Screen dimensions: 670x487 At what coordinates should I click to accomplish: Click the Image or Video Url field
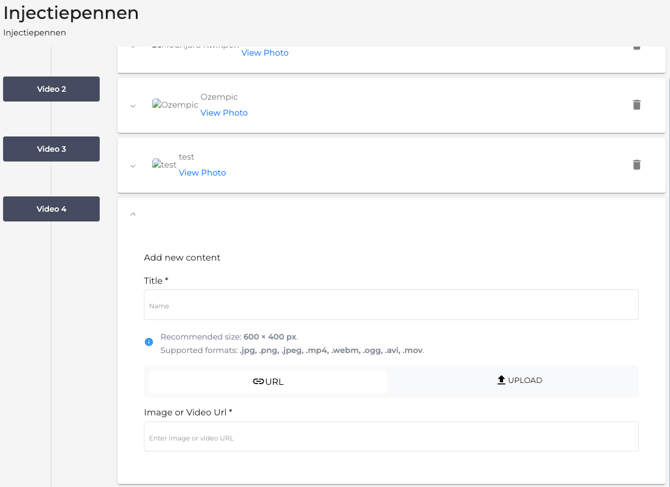[391, 437]
